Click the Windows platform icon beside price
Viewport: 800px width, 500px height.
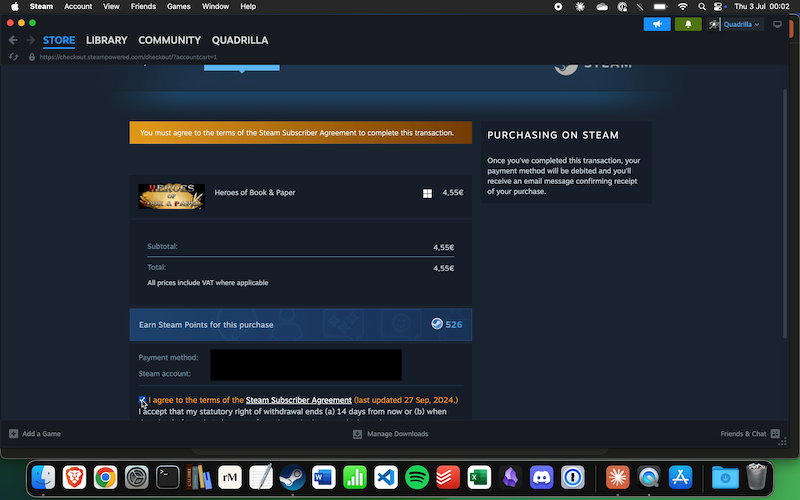[427, 193]
